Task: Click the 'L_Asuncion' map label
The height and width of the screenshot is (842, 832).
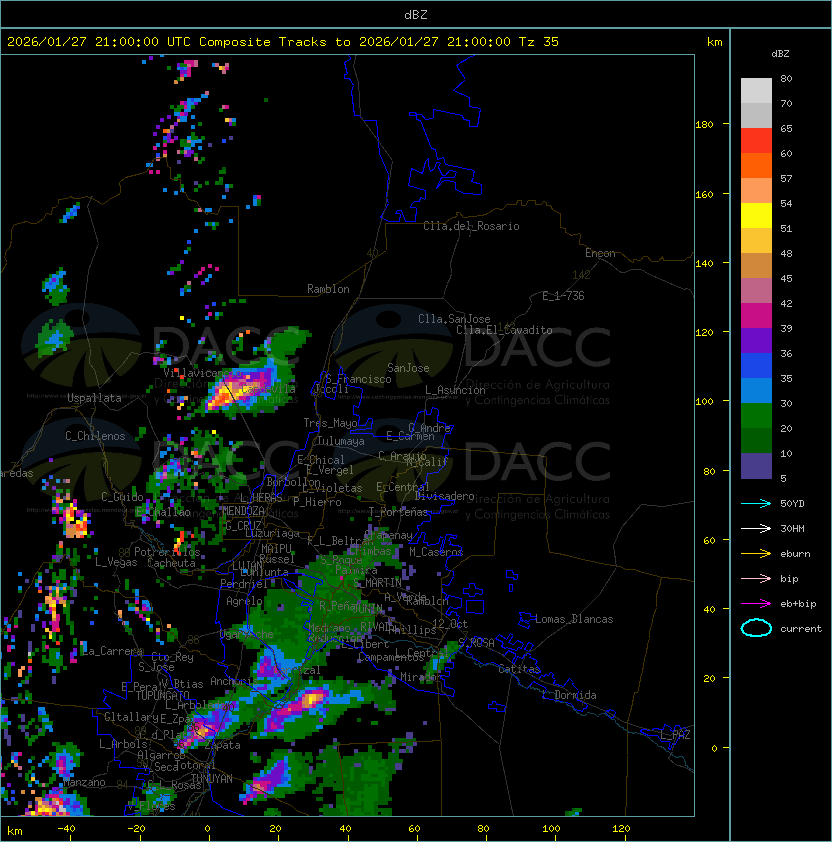Action: point(455,390)
